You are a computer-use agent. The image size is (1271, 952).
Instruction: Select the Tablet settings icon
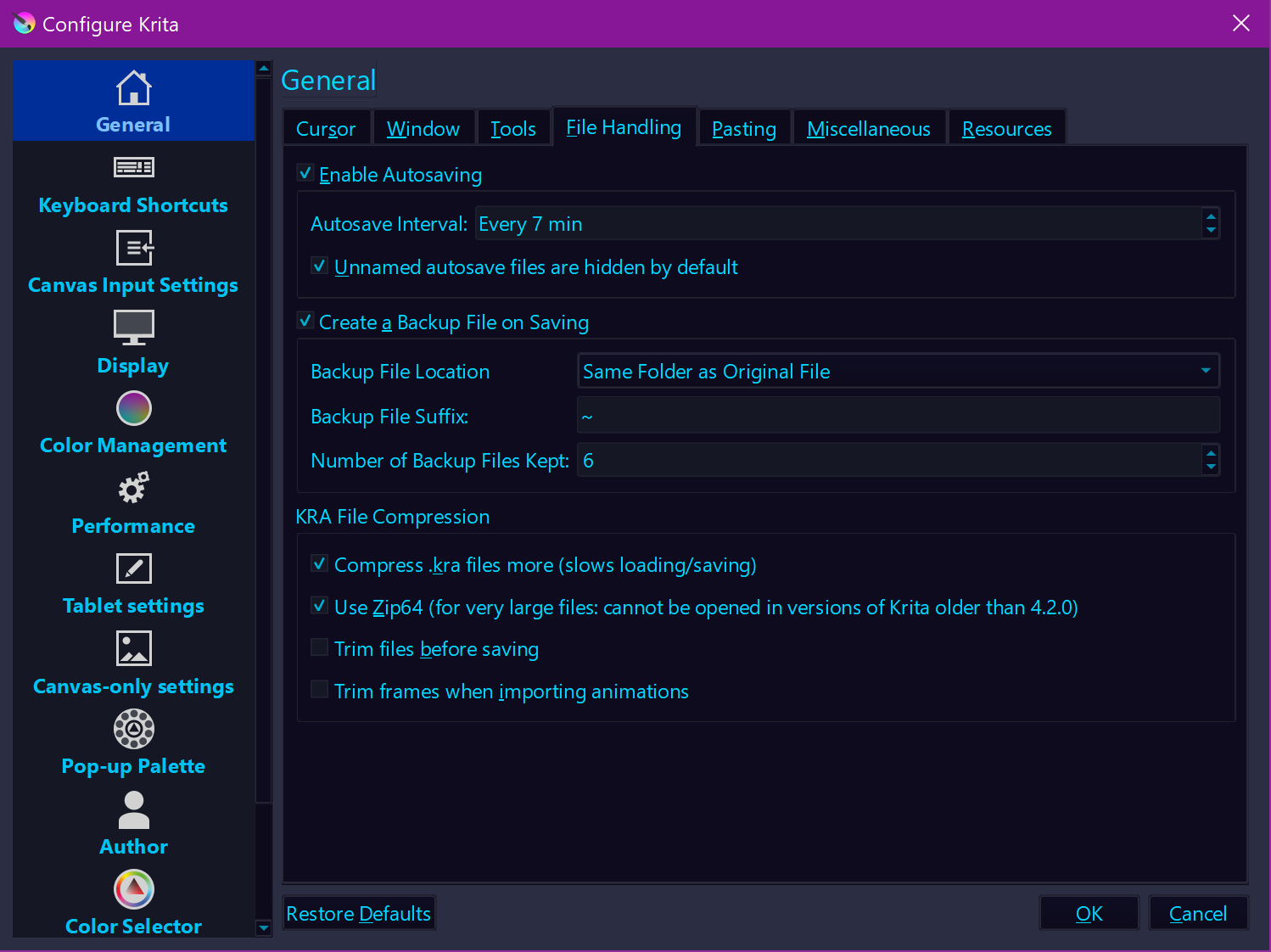133,568
